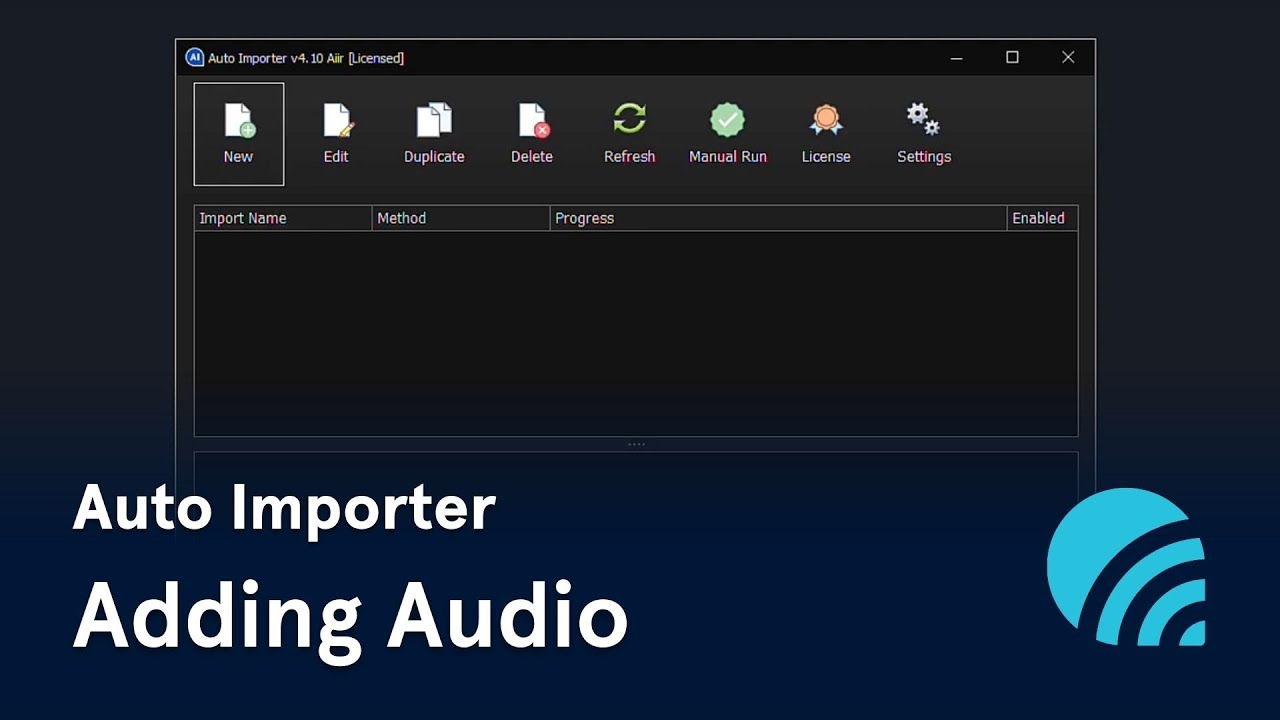The width and height of the screenshot is (1280, 720).
Task: Refresh the import list
Action: click(630, 134)
